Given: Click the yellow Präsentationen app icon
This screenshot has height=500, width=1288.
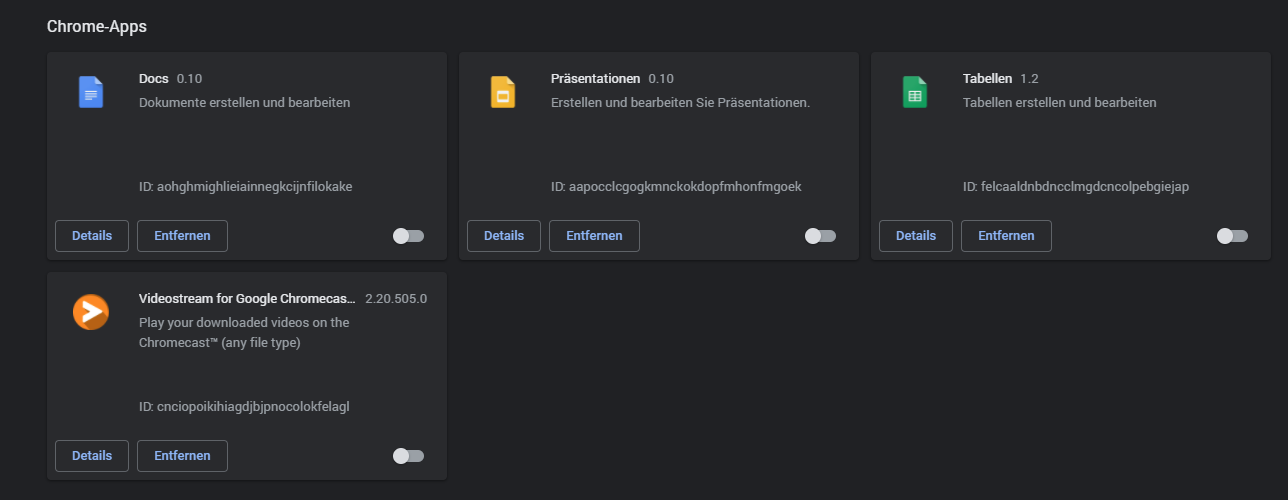Looking at the screenshot, I should click(503, 92).
